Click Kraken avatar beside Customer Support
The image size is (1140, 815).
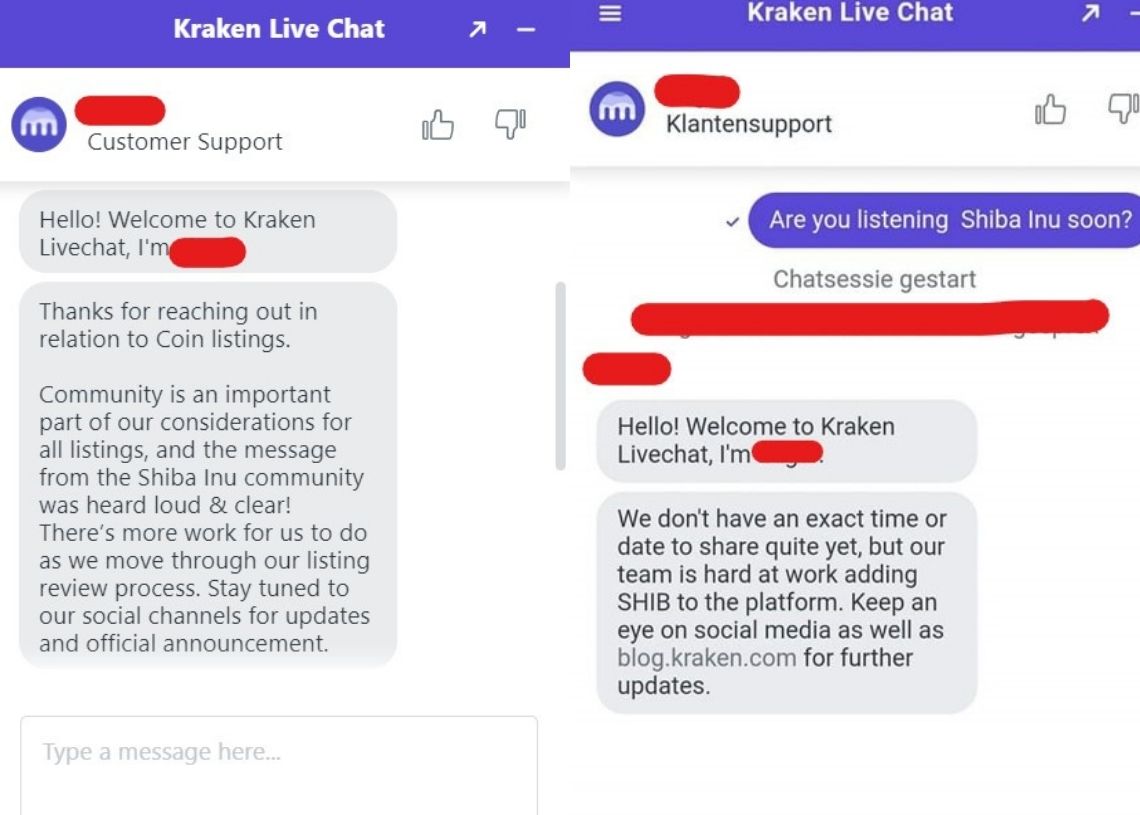point(39,124)
